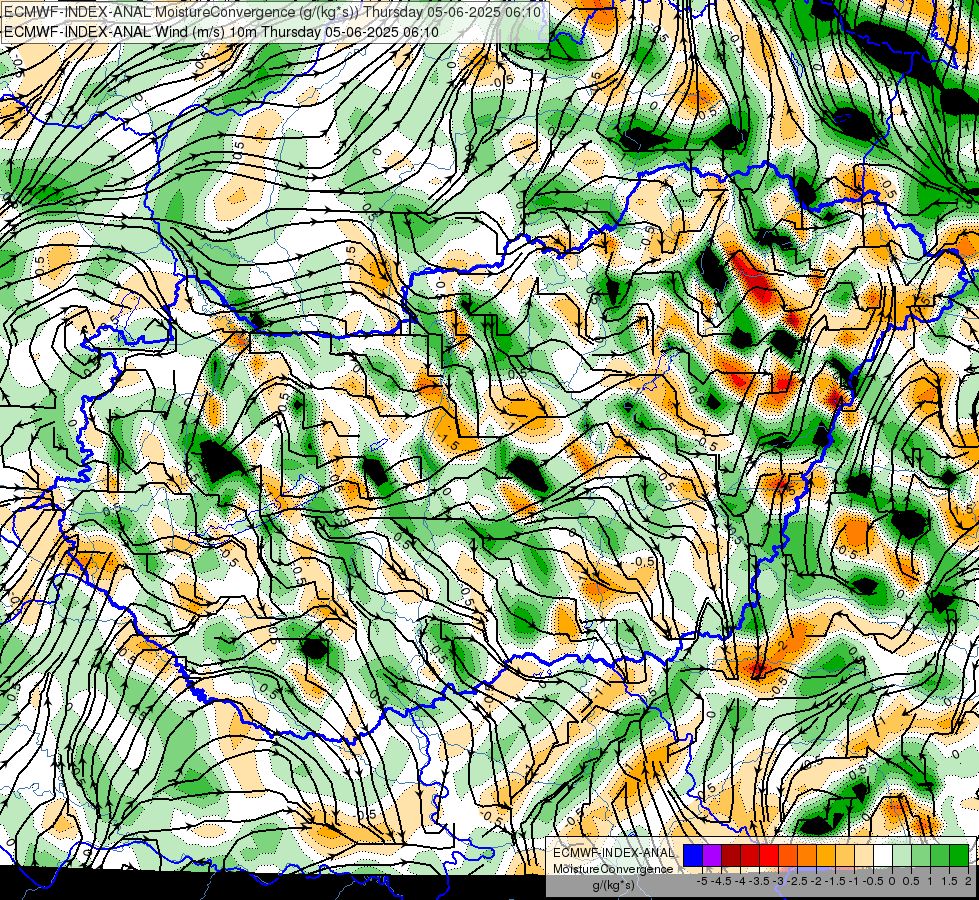Screen dimensions: 979x900
Task: Click the 1.5 tick label on legend scale
Action: 950,881
